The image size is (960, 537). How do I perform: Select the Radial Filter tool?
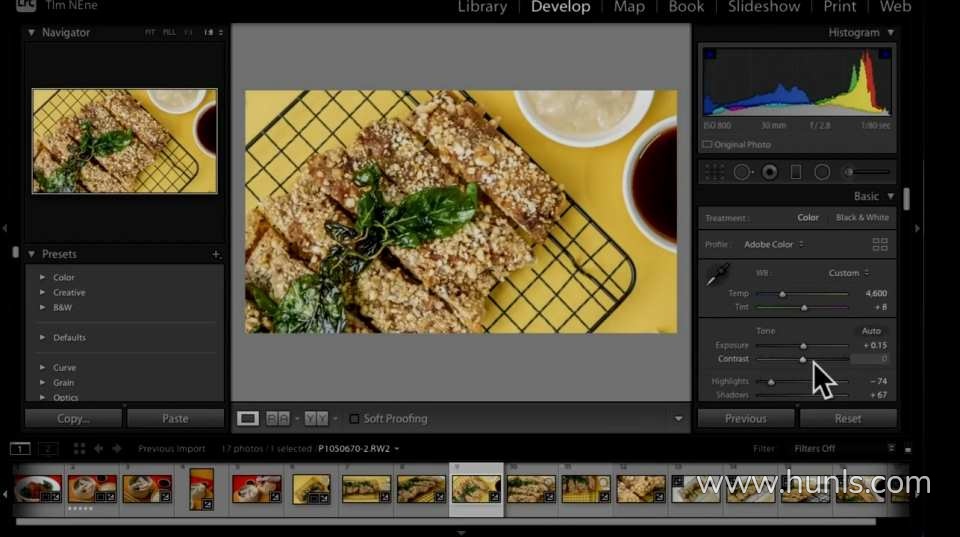click(822, 172)
